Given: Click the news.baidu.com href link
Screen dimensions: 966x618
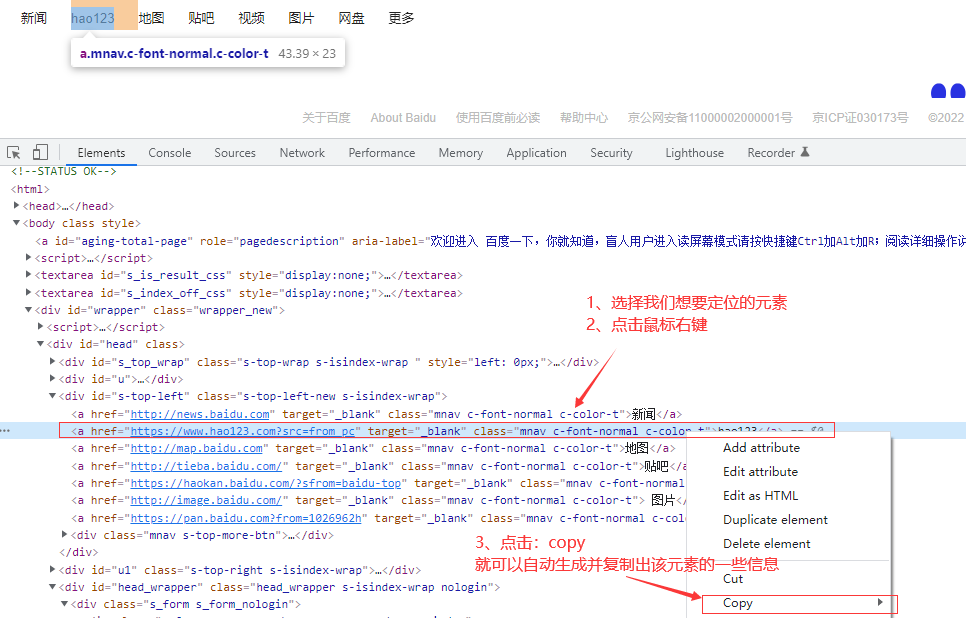Looking at the screenshot, I should [200, 414].
